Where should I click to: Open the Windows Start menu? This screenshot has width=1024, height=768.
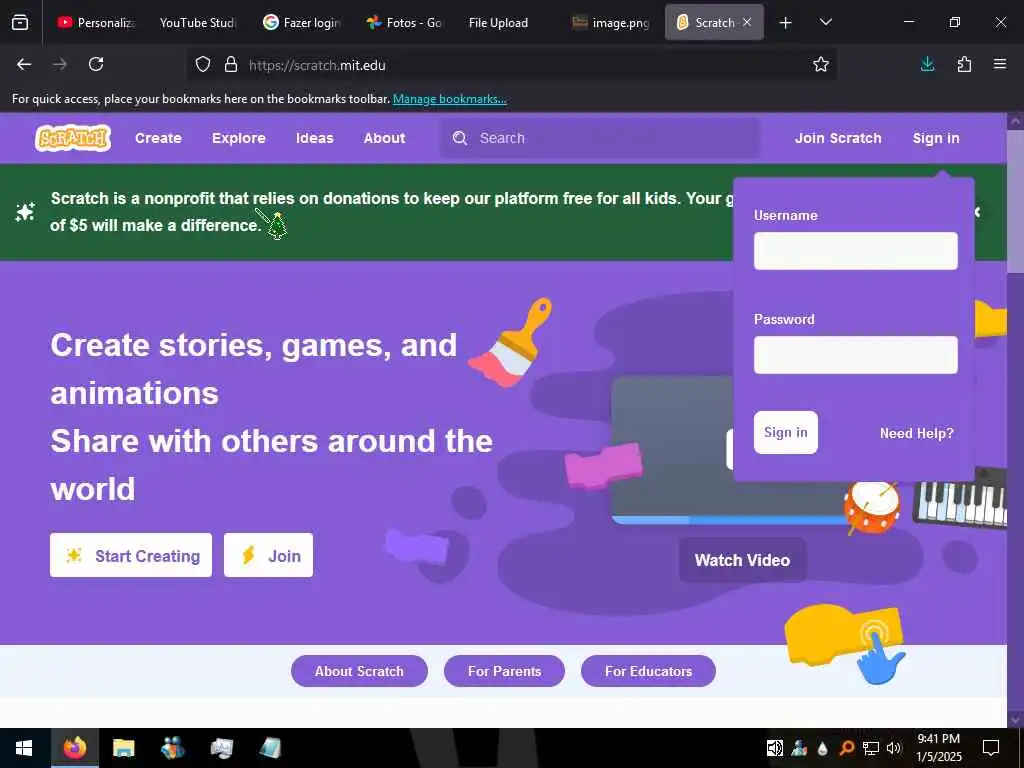point(24,748)
